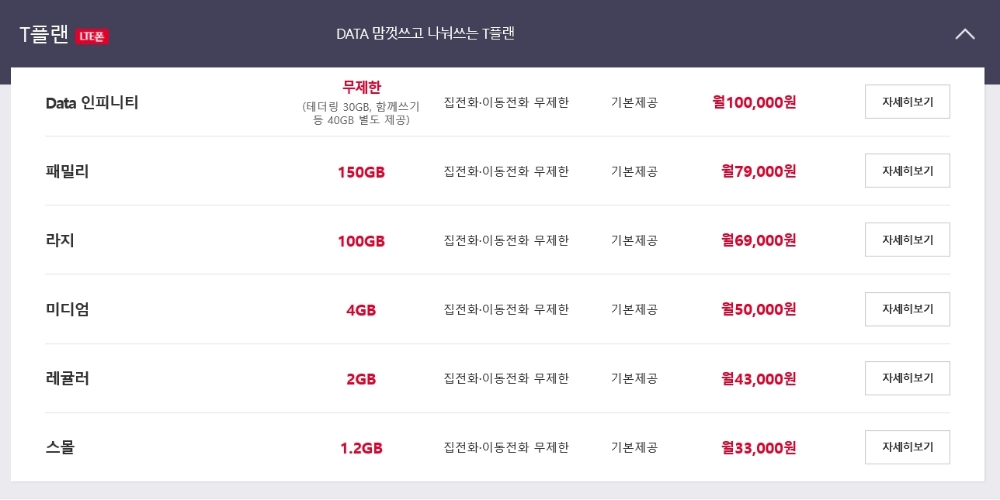Select the 라지 plan name
Screen dimensions: 1000x500
coord(60,240)
